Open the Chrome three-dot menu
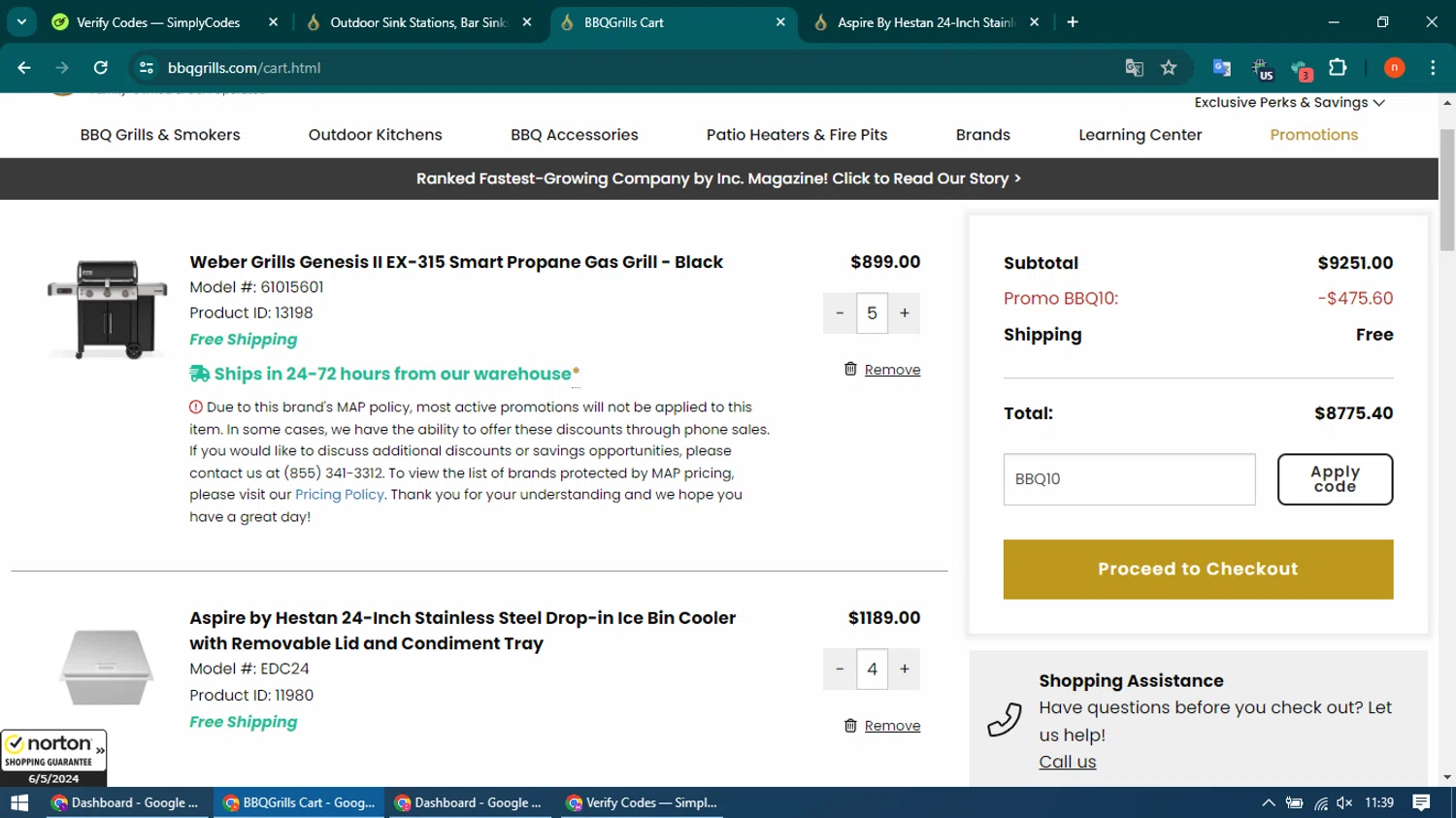This screenshot has width=1456, height=818. click(1433, 68)
